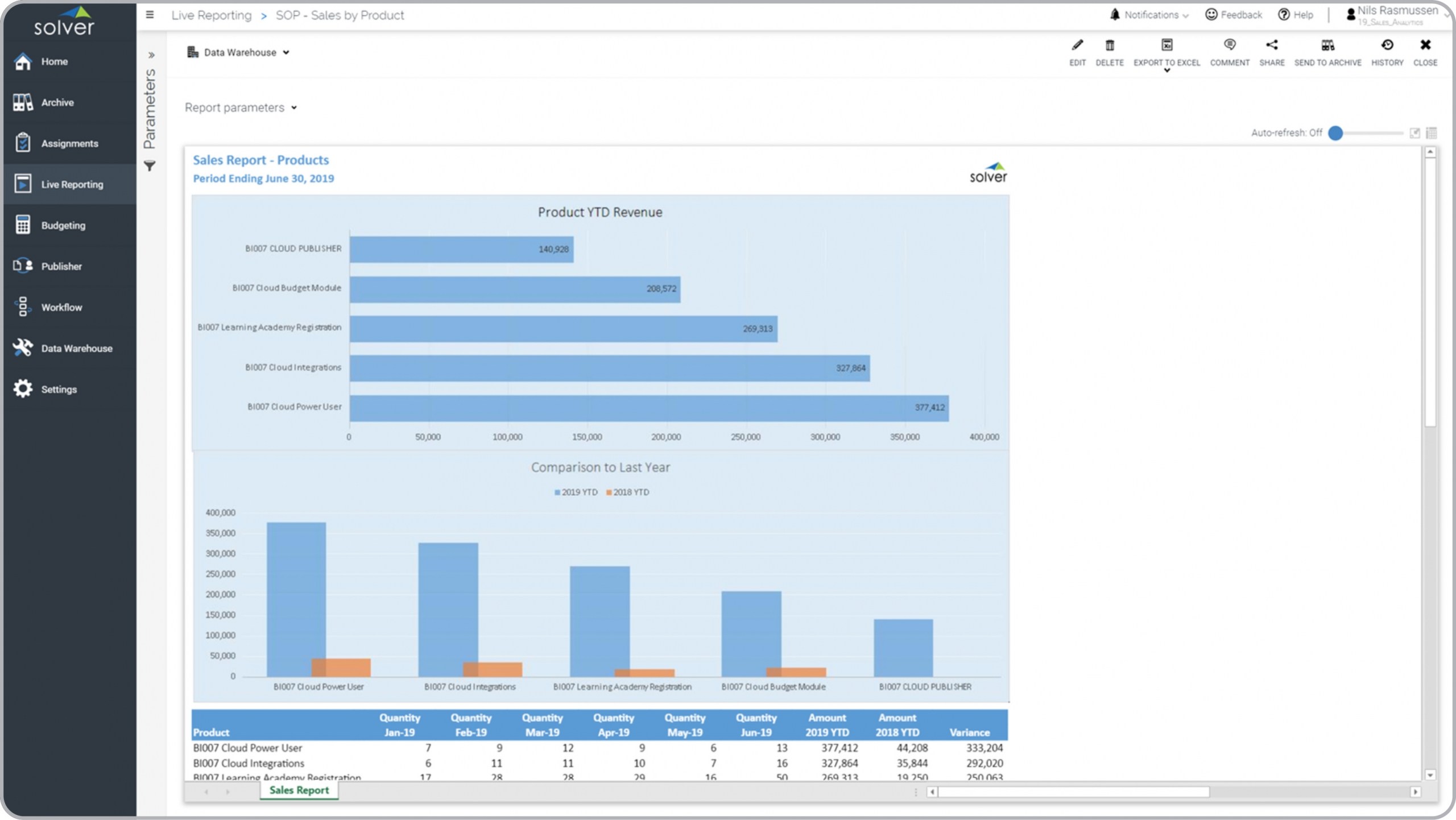1456x820 pixels.
Task: Toggle the Auto-refresh switch
Action: [x=1336, y=133]
